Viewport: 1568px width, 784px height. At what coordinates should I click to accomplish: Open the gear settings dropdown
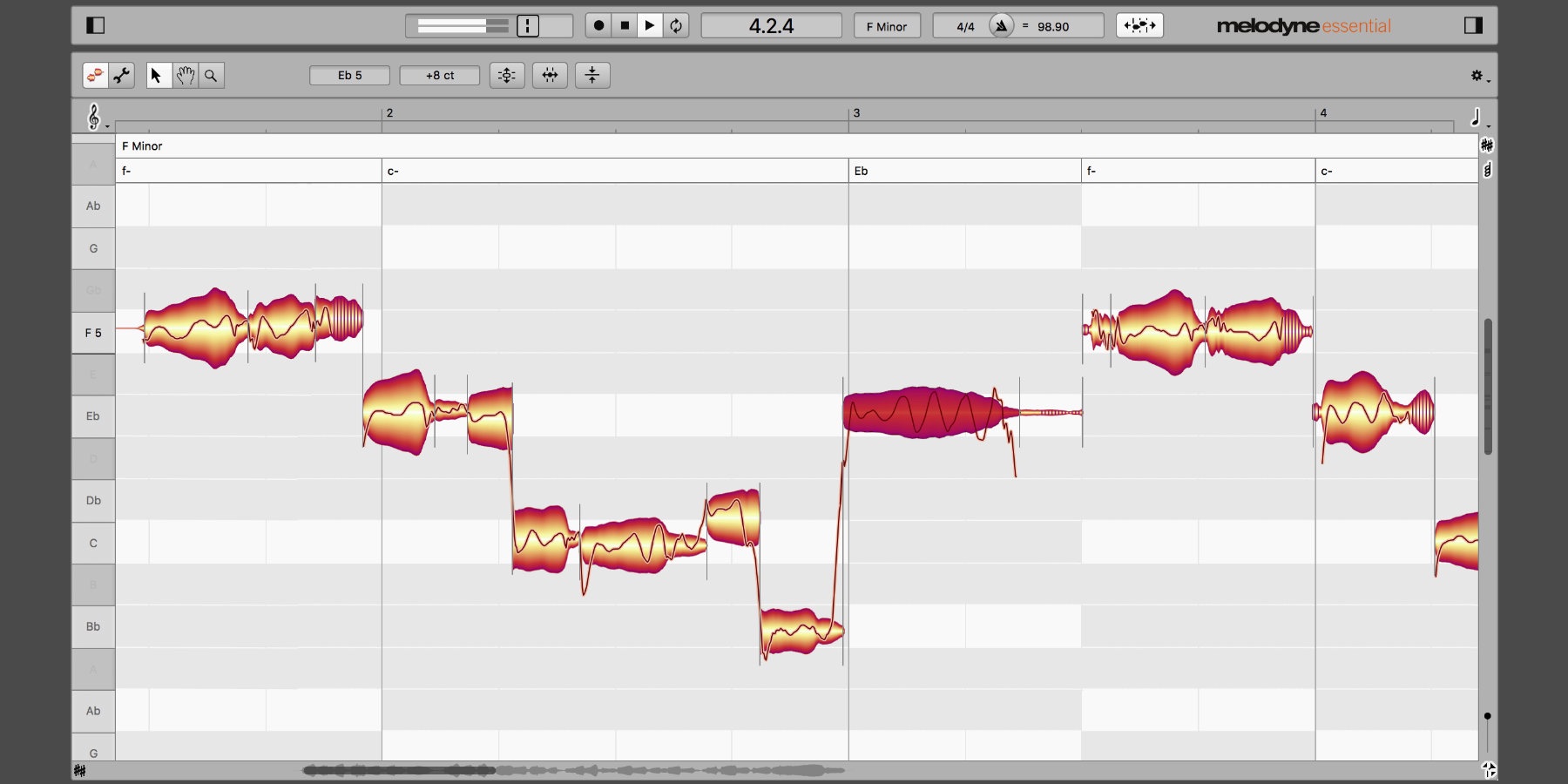tap(1478, 77)
